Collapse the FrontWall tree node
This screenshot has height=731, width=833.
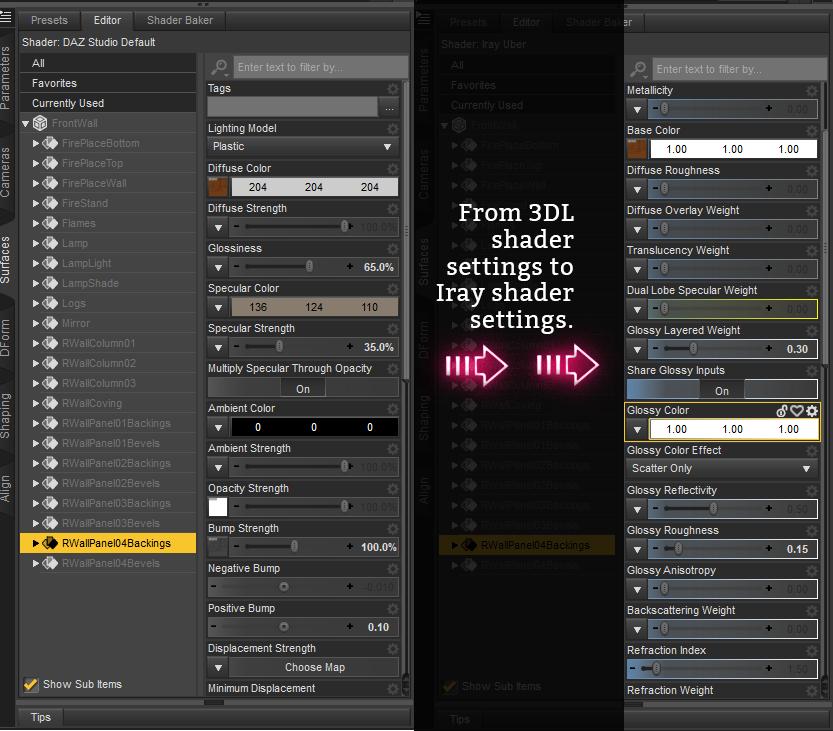[25, 124]
